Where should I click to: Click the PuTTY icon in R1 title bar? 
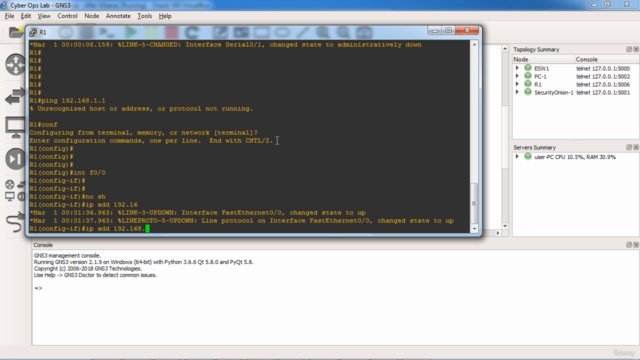pos(33,32)
